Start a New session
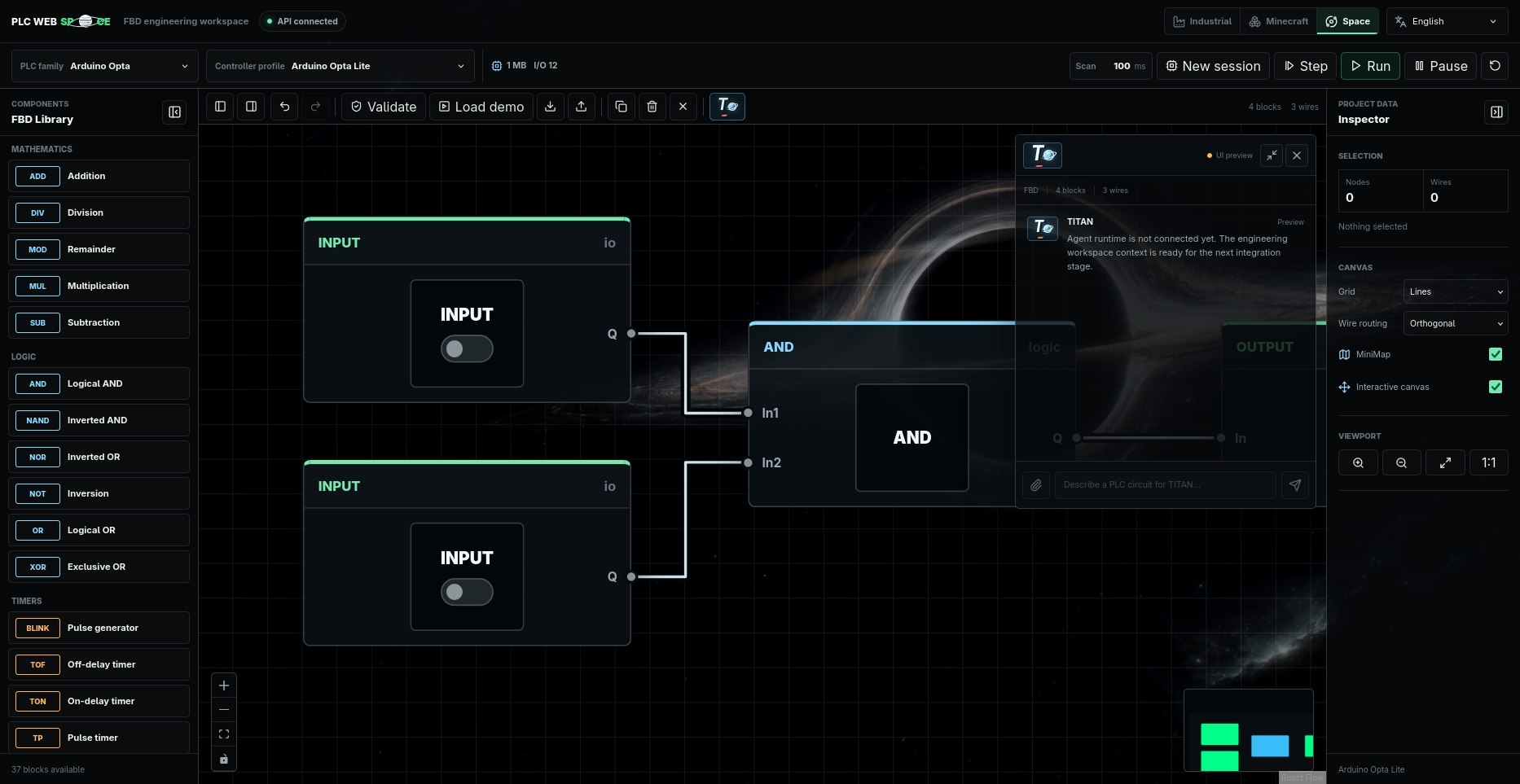The height and width of the screenshot is (784, 1520). [1213, 66]
